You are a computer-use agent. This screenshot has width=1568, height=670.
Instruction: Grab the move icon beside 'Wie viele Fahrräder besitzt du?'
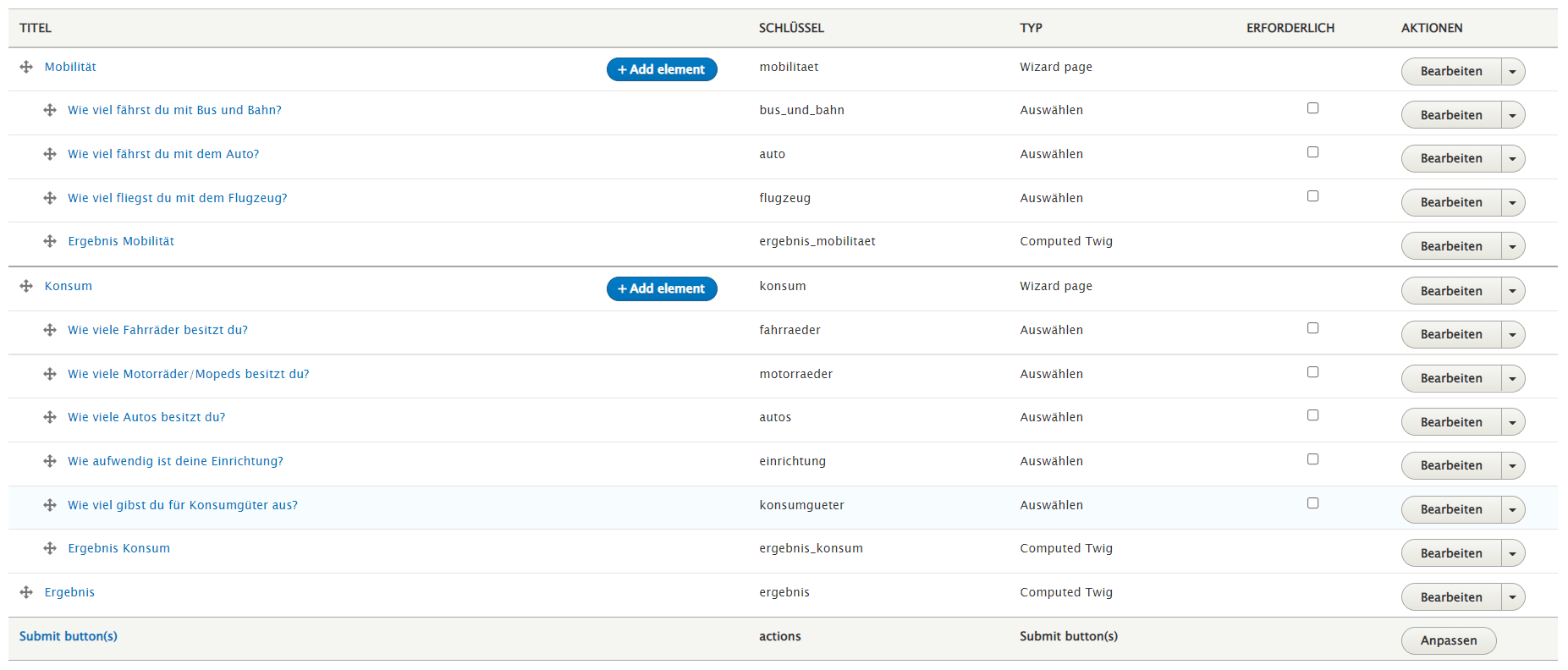coord(51,330)
